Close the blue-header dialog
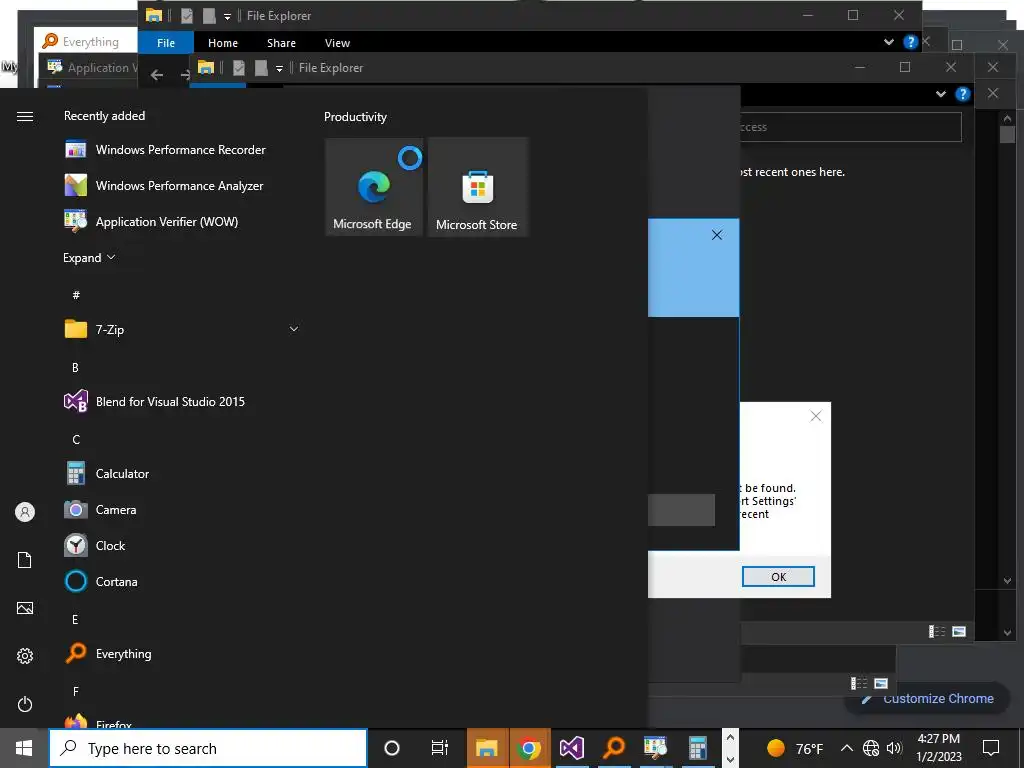This screenshot has width=1024, height=768. tap(716, 235)
